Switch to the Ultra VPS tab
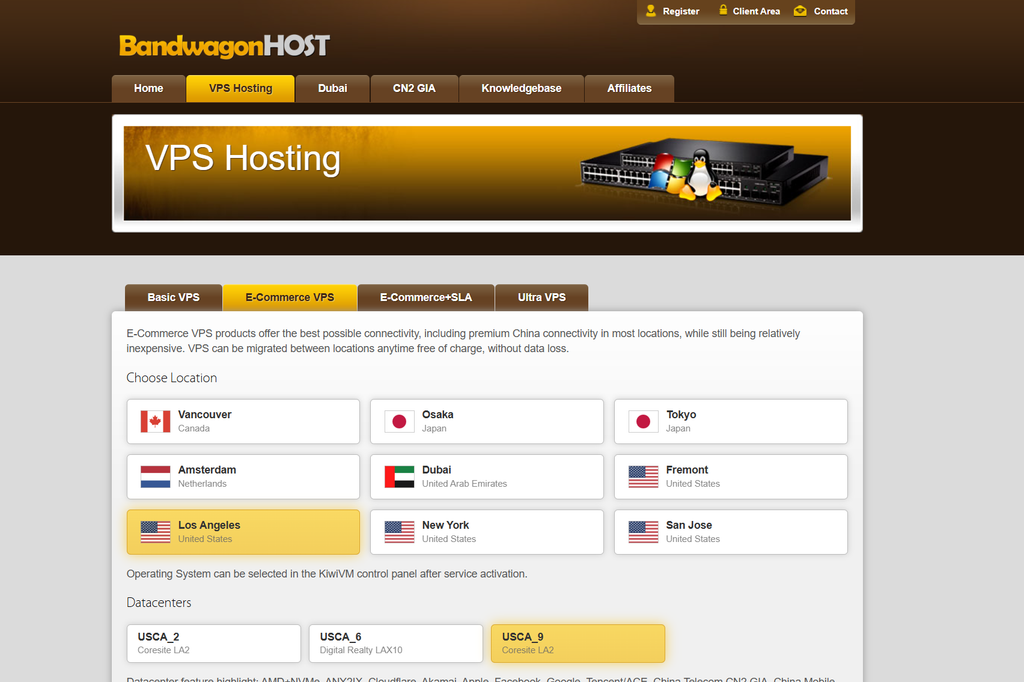 [x=542, y=297]
